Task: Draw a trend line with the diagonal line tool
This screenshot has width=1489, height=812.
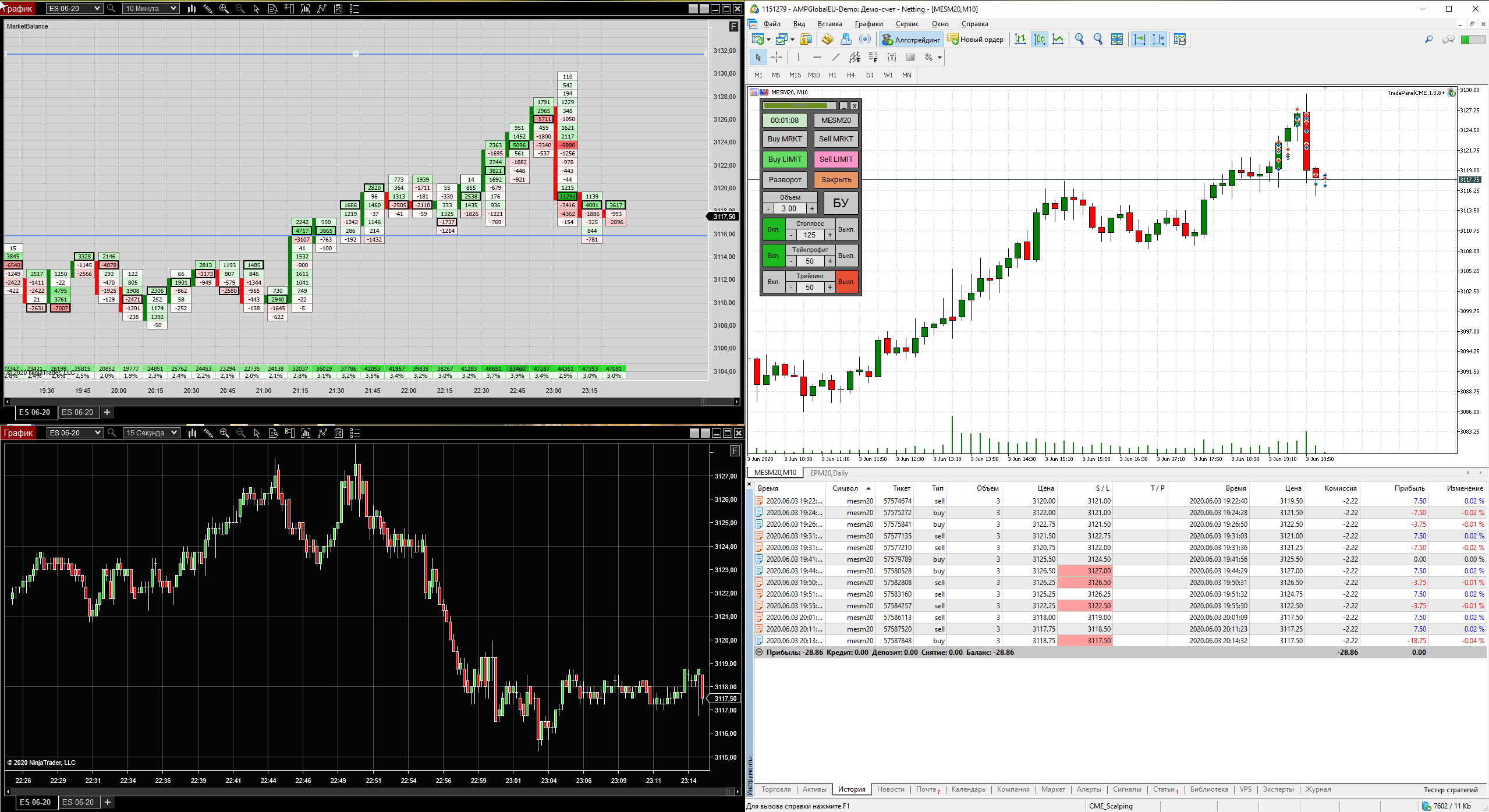Action: pos(836,57)
